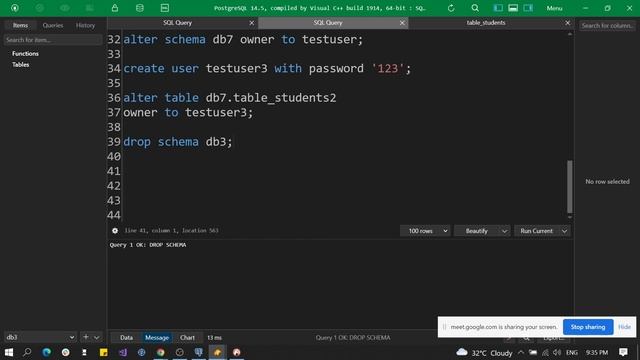The image size is (640, 360).
Task: Switch to the Items sidebar tab
Action: pos(20,25)
